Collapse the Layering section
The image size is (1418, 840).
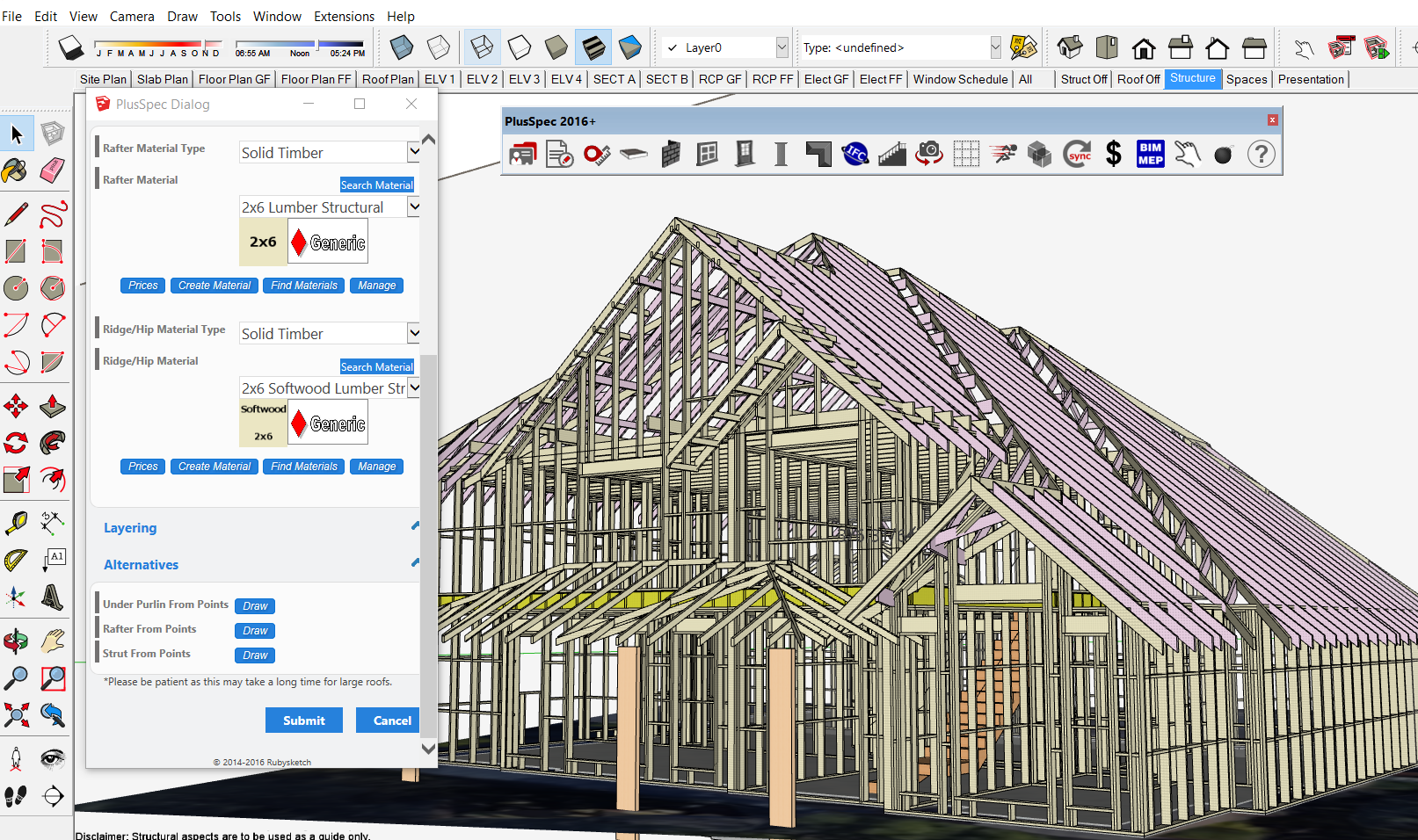click(x=414, y=525)
